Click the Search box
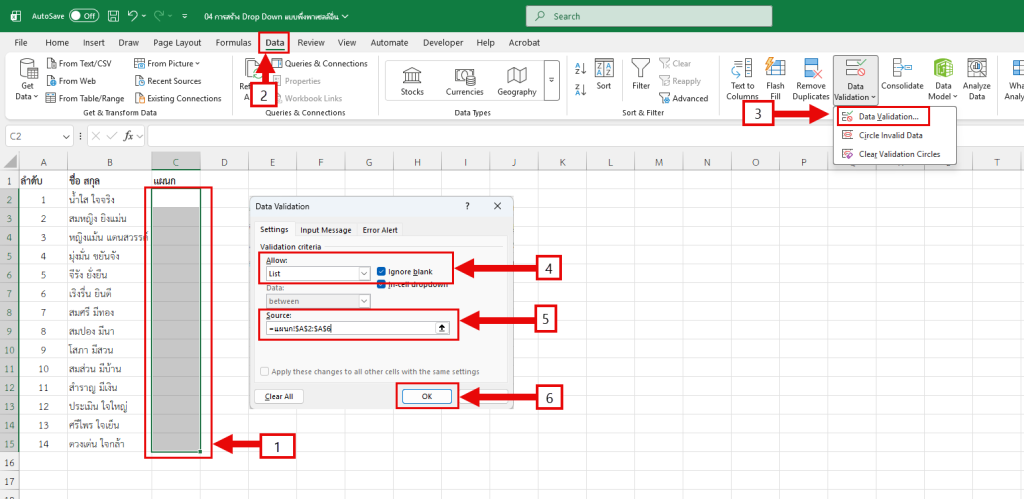1024x499 pixels. pos(648,16)
